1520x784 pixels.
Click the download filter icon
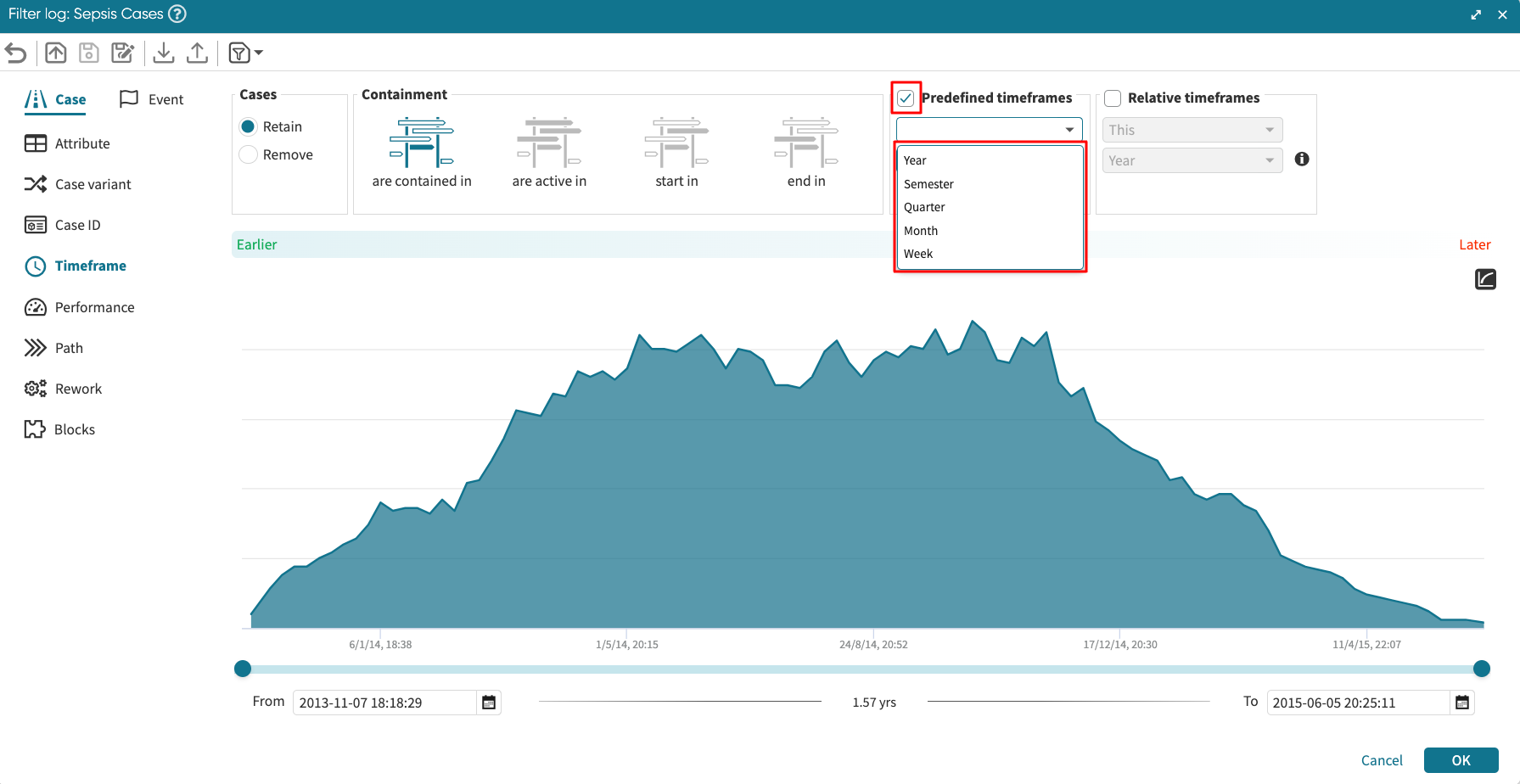(164, 53)
